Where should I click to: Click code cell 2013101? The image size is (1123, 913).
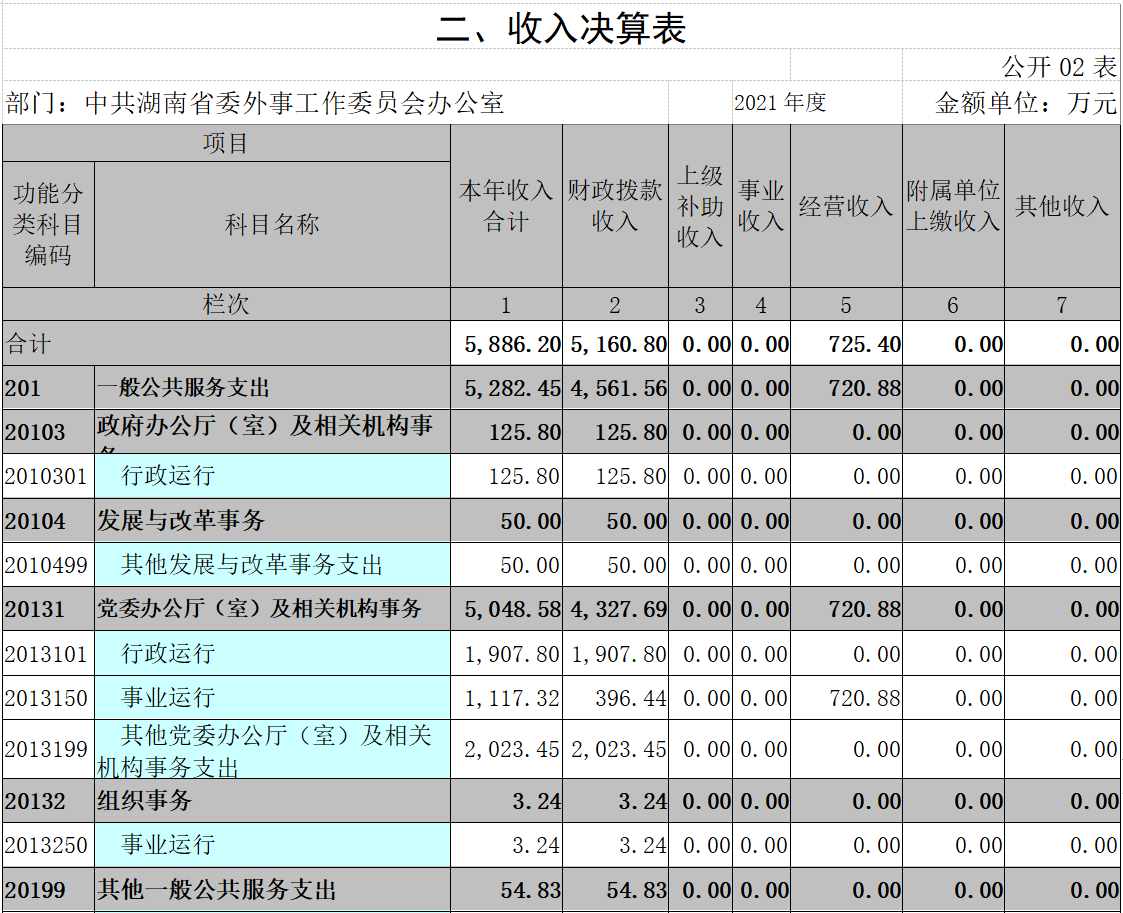click(48, 654)
